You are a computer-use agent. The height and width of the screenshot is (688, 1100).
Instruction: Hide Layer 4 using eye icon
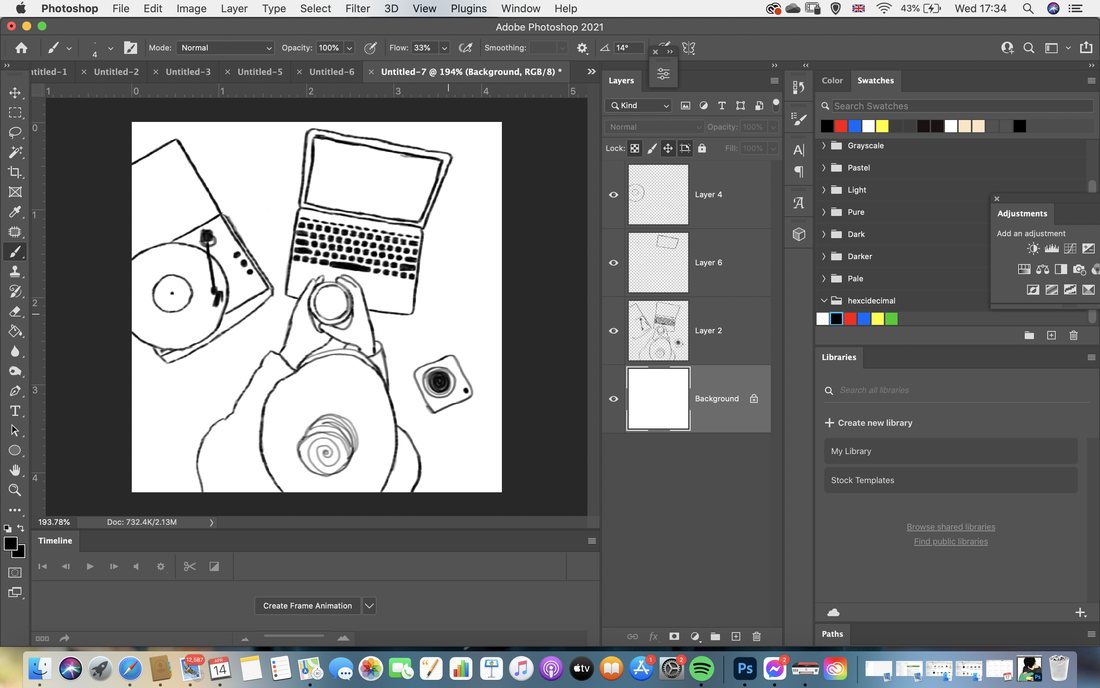[x=614, y=194]
